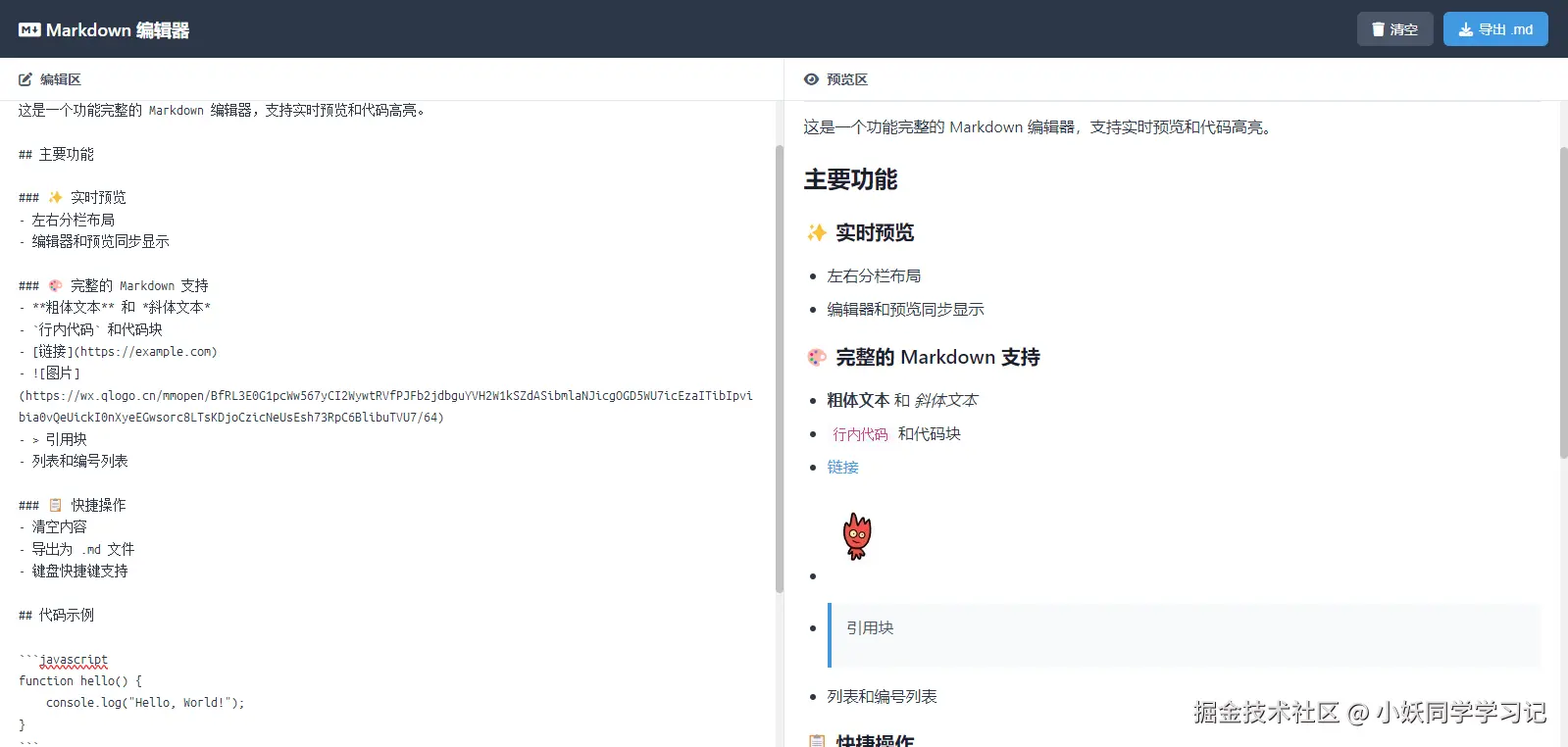The image size is (1568, 747).
Task: Click the editor pane's vertical scrollbar
Action: [x=780, y=369]
